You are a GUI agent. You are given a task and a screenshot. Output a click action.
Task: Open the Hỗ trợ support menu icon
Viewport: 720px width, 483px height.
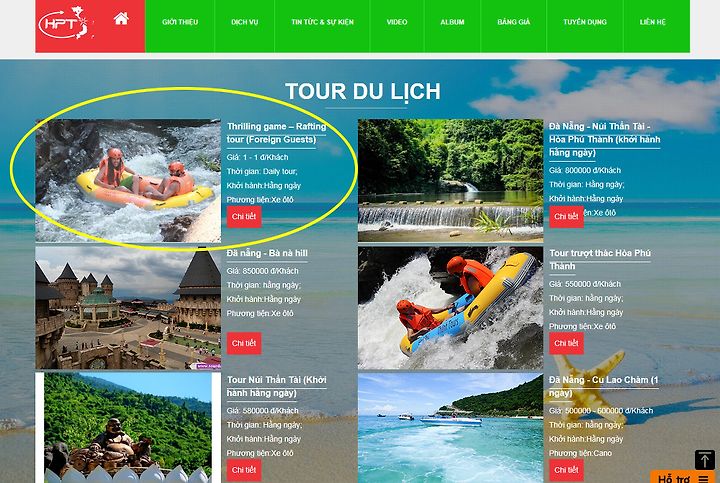coord(703,479)
